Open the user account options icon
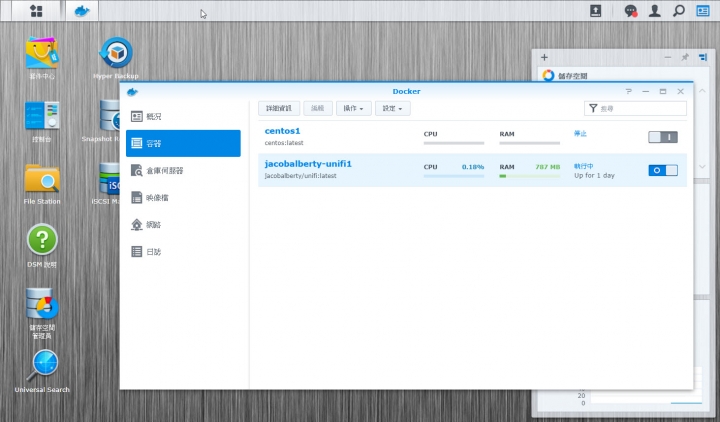Image resolution: width=720 pixels, height=422 pixels. coord(654,11)
